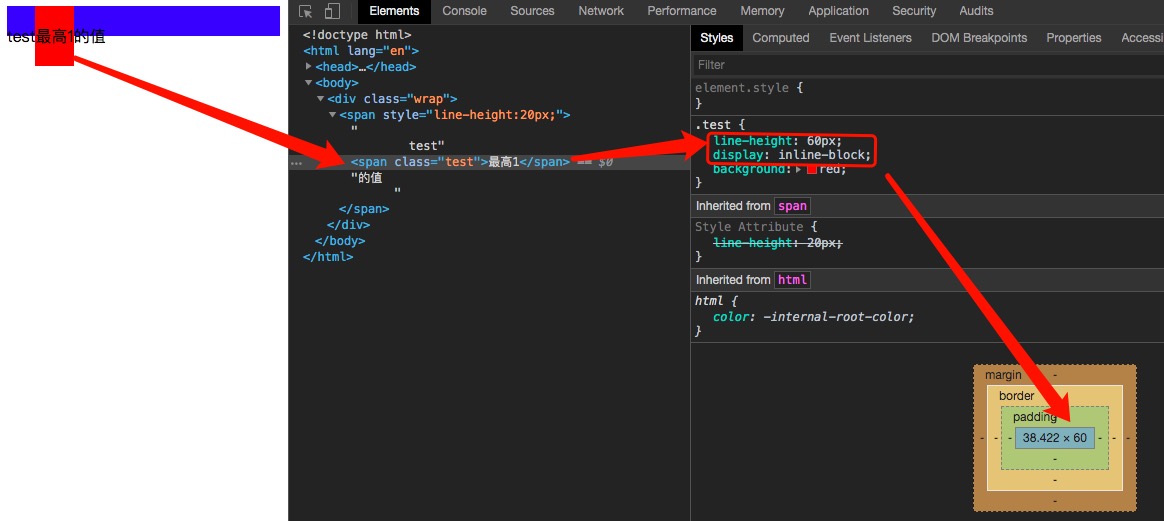Click the Inherited from span link
Screen dimensions: 1164x521
[792, 206]
